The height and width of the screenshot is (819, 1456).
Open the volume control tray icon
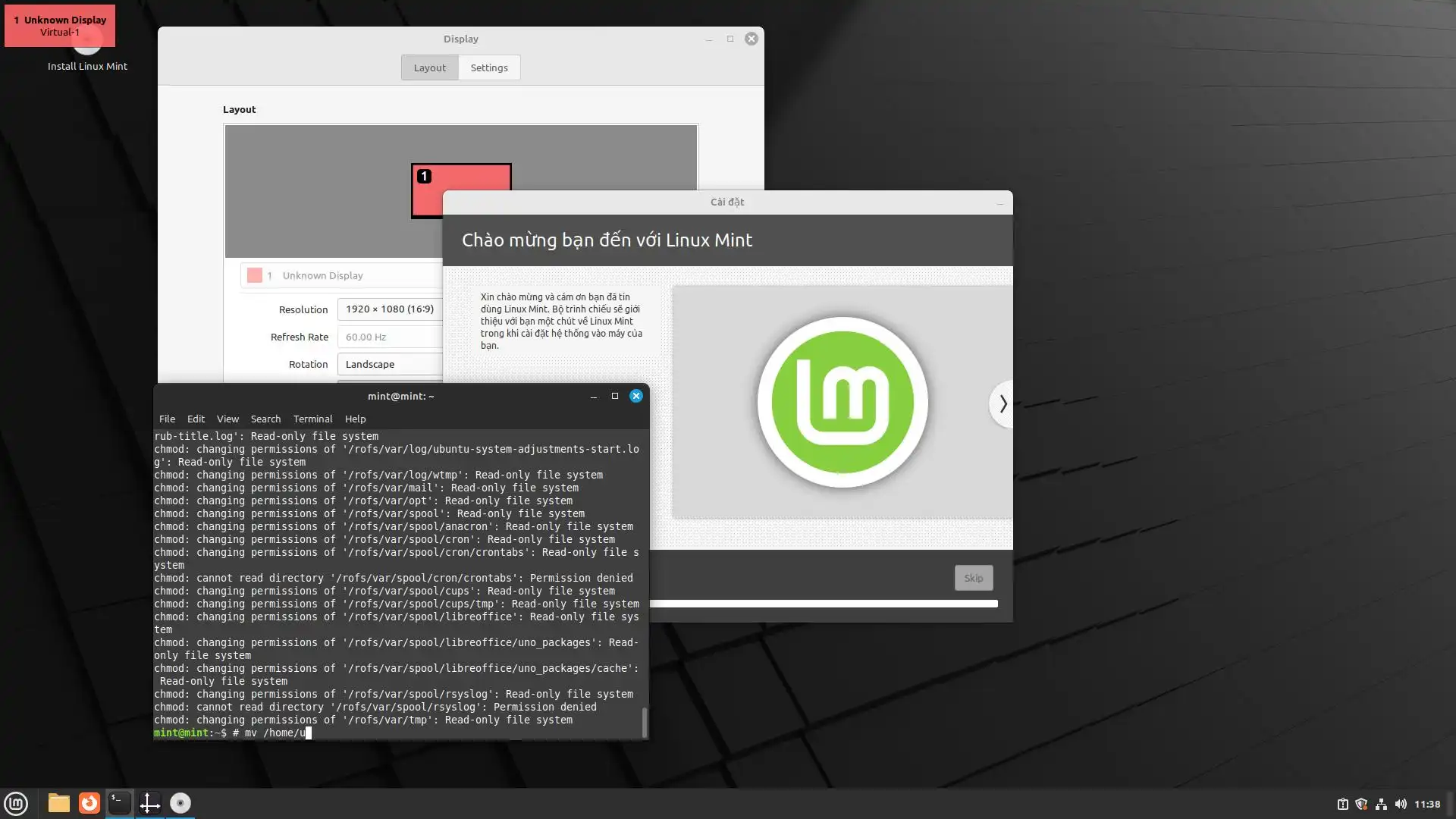pyautogui.click(x=1401, y=804)
